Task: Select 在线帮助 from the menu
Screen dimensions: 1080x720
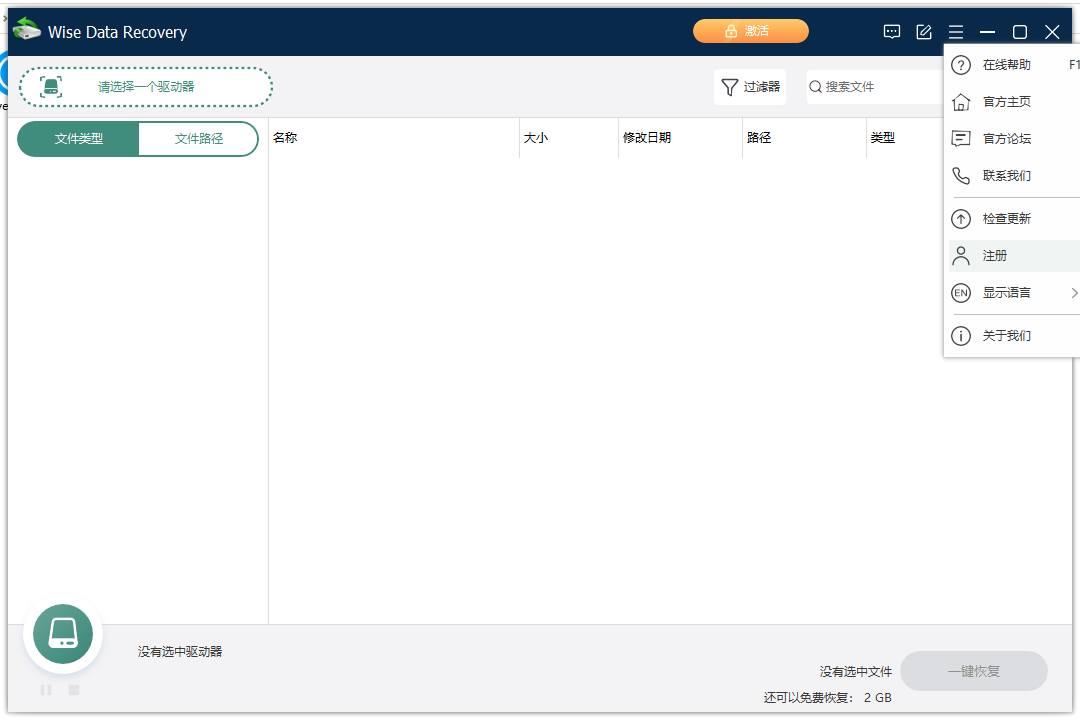Action: (x=1006, y=65)
